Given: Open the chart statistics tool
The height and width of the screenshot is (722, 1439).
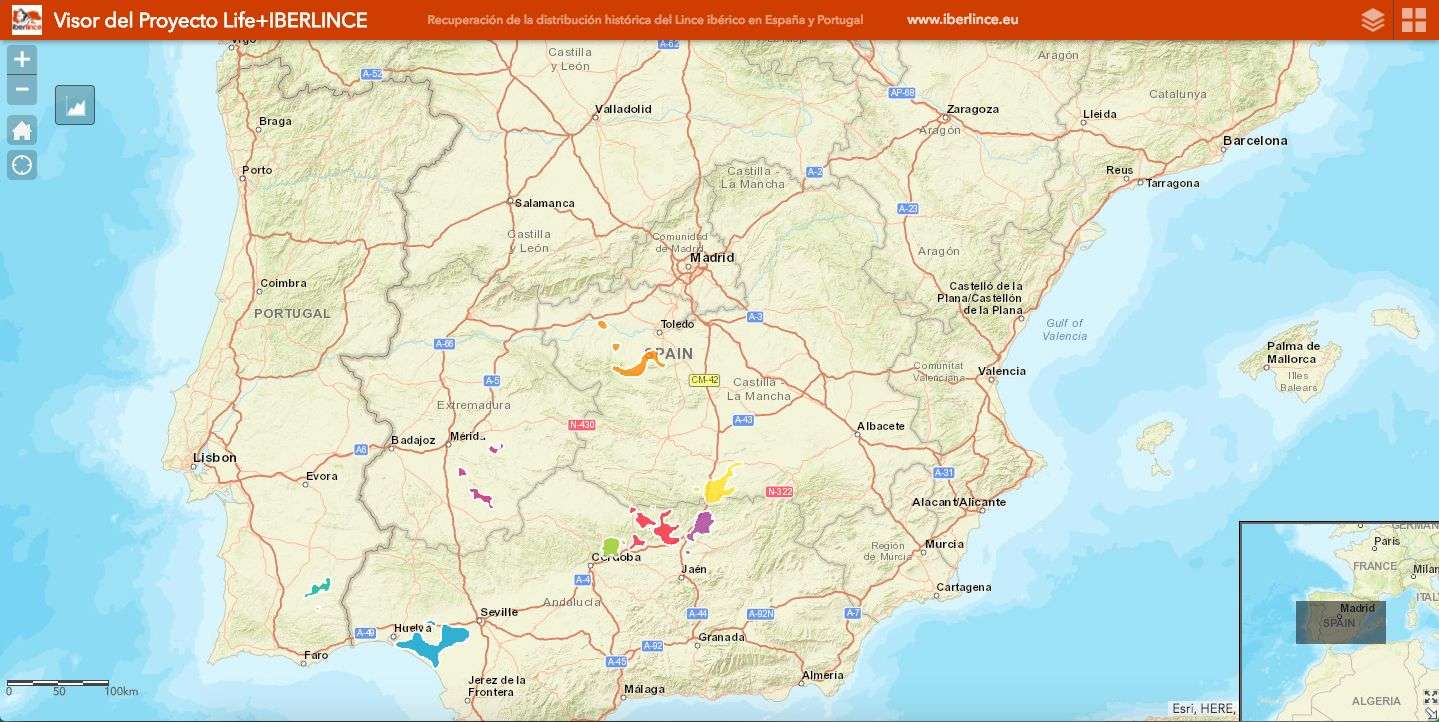Looking at the screenshot, I should coord(75,105).
